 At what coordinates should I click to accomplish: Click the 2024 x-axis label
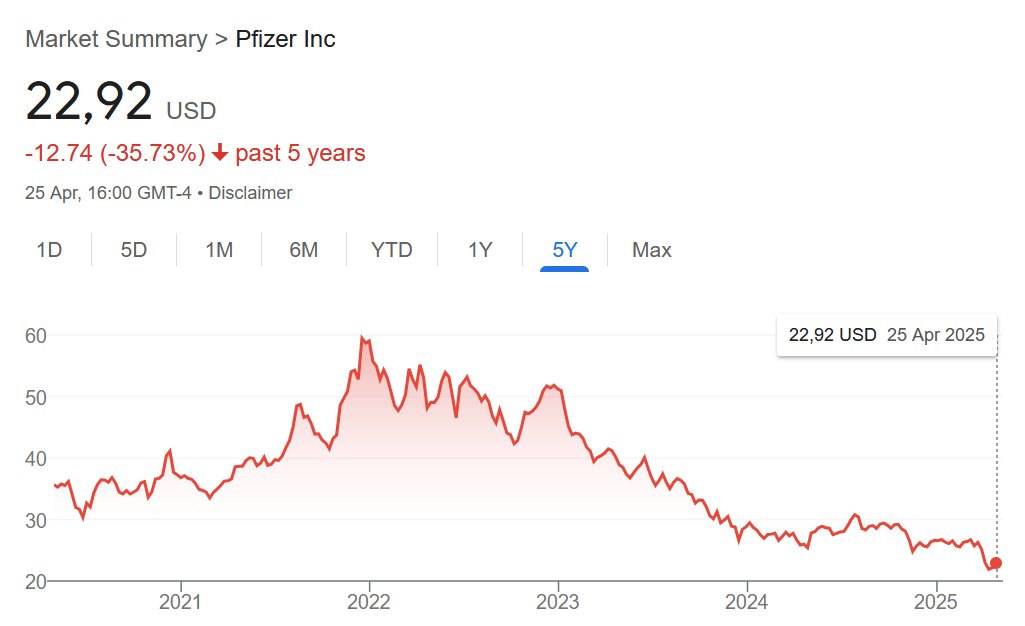point(747,602)
